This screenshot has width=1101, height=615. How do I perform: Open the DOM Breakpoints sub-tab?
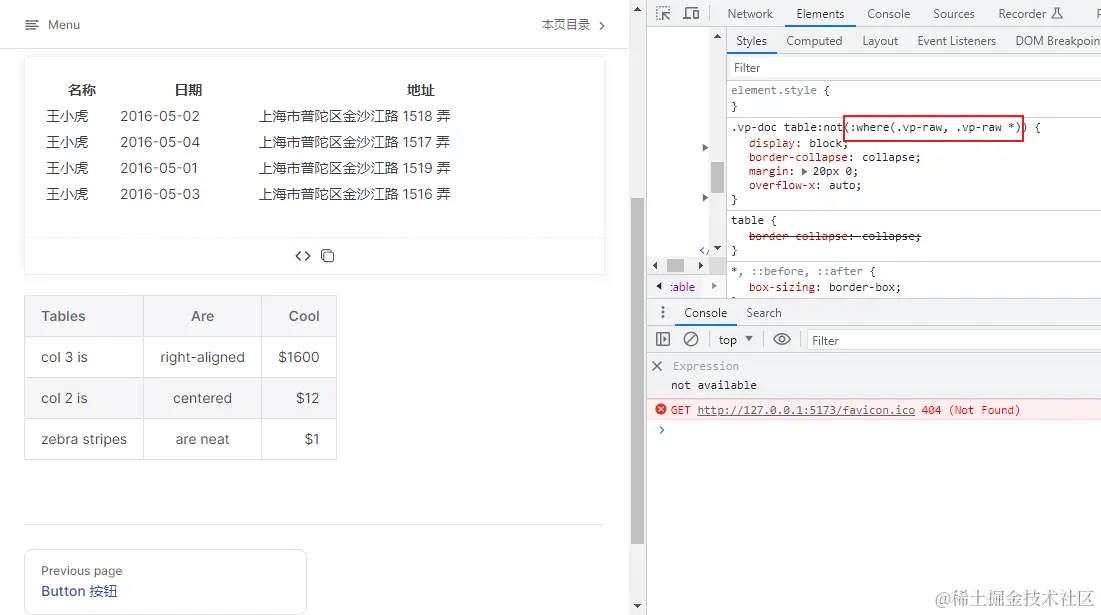[1057, 41]
